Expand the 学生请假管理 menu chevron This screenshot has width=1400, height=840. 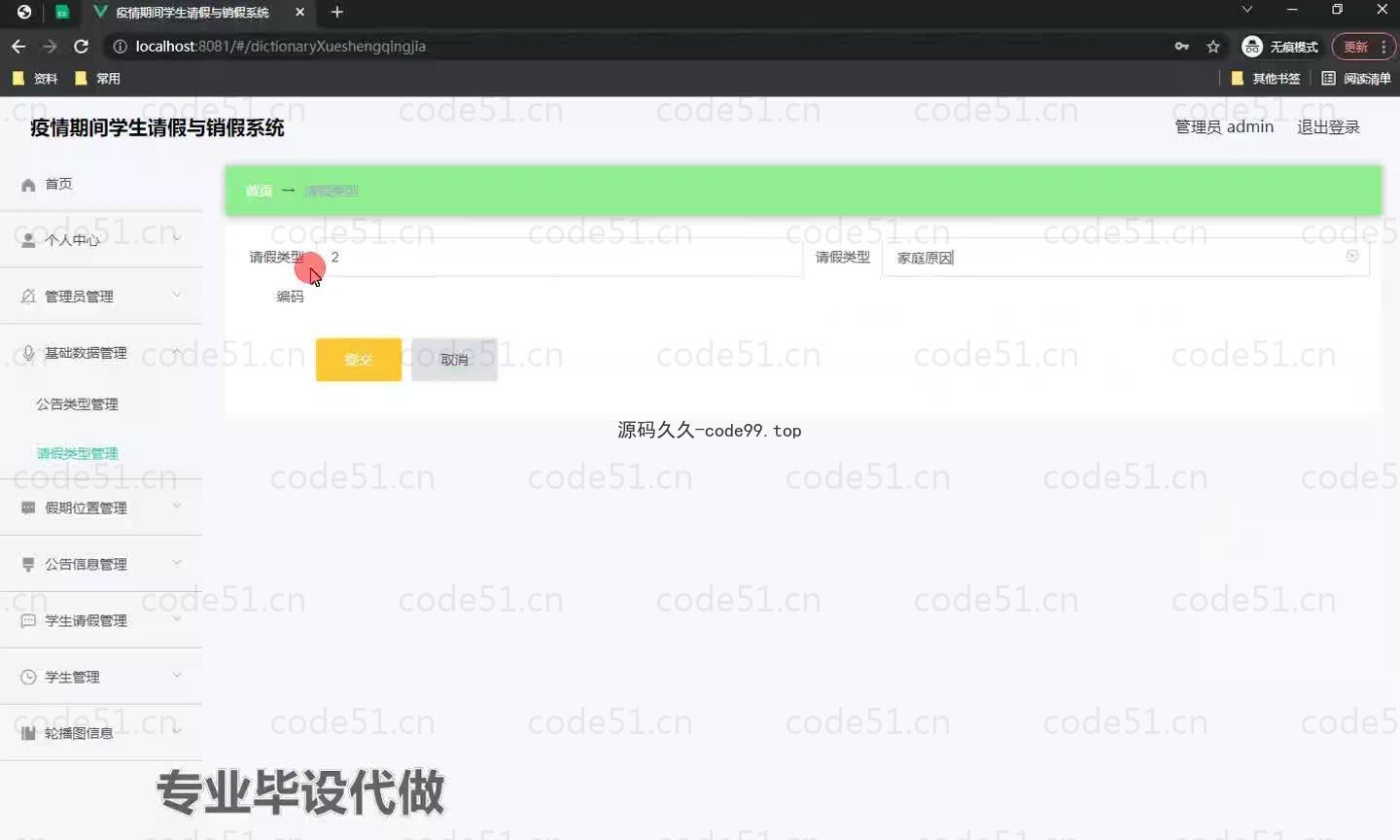click(177, 618)
